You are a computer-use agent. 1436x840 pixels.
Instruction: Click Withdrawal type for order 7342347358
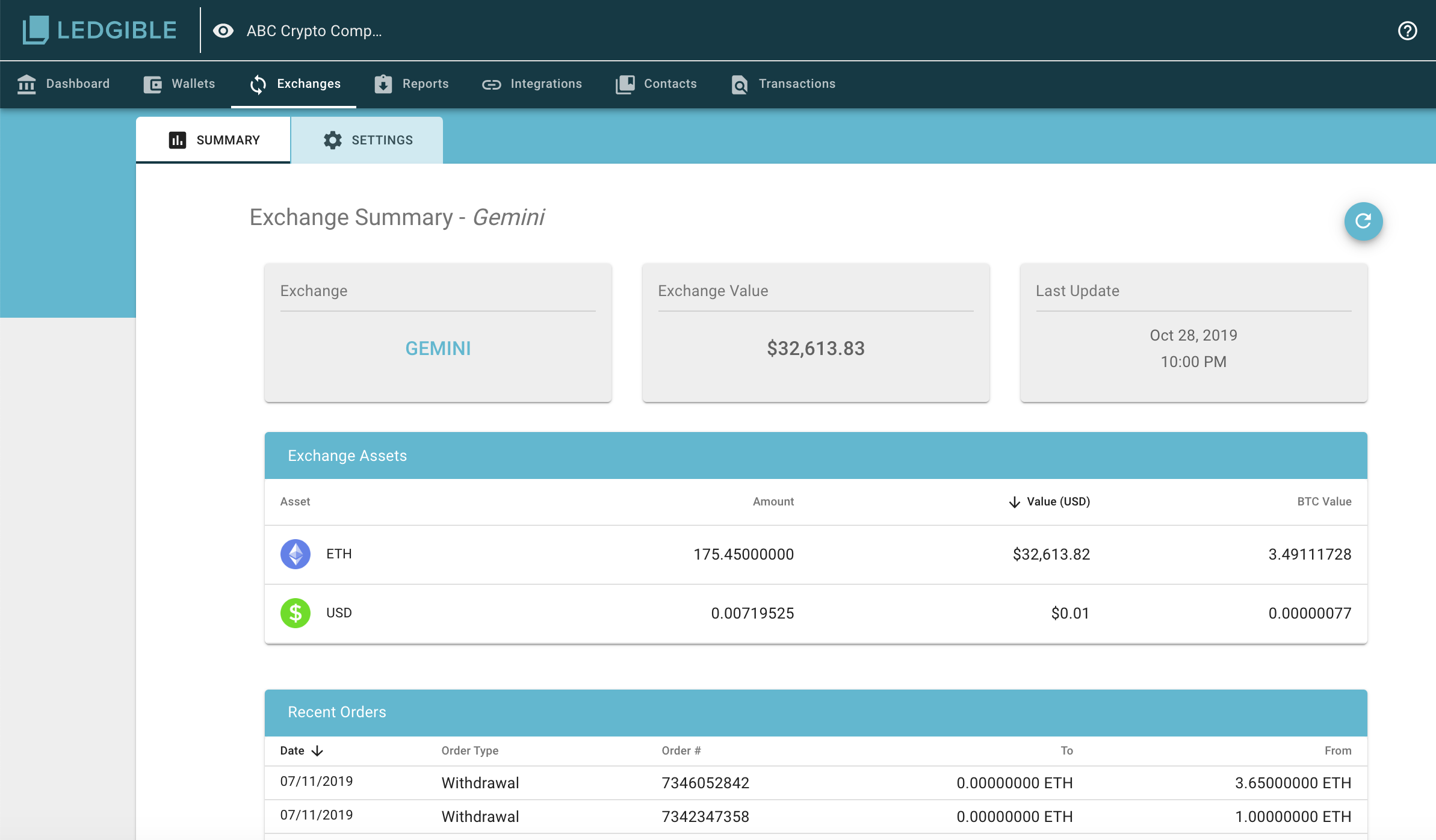pyautogui.click(x=480, y=817)
